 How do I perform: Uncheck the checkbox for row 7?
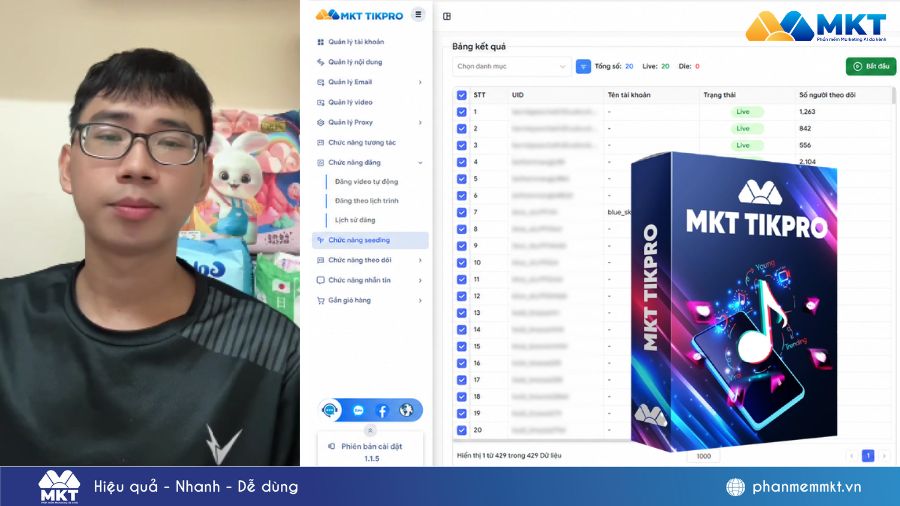pyautogui.click(x=461, y=212)
